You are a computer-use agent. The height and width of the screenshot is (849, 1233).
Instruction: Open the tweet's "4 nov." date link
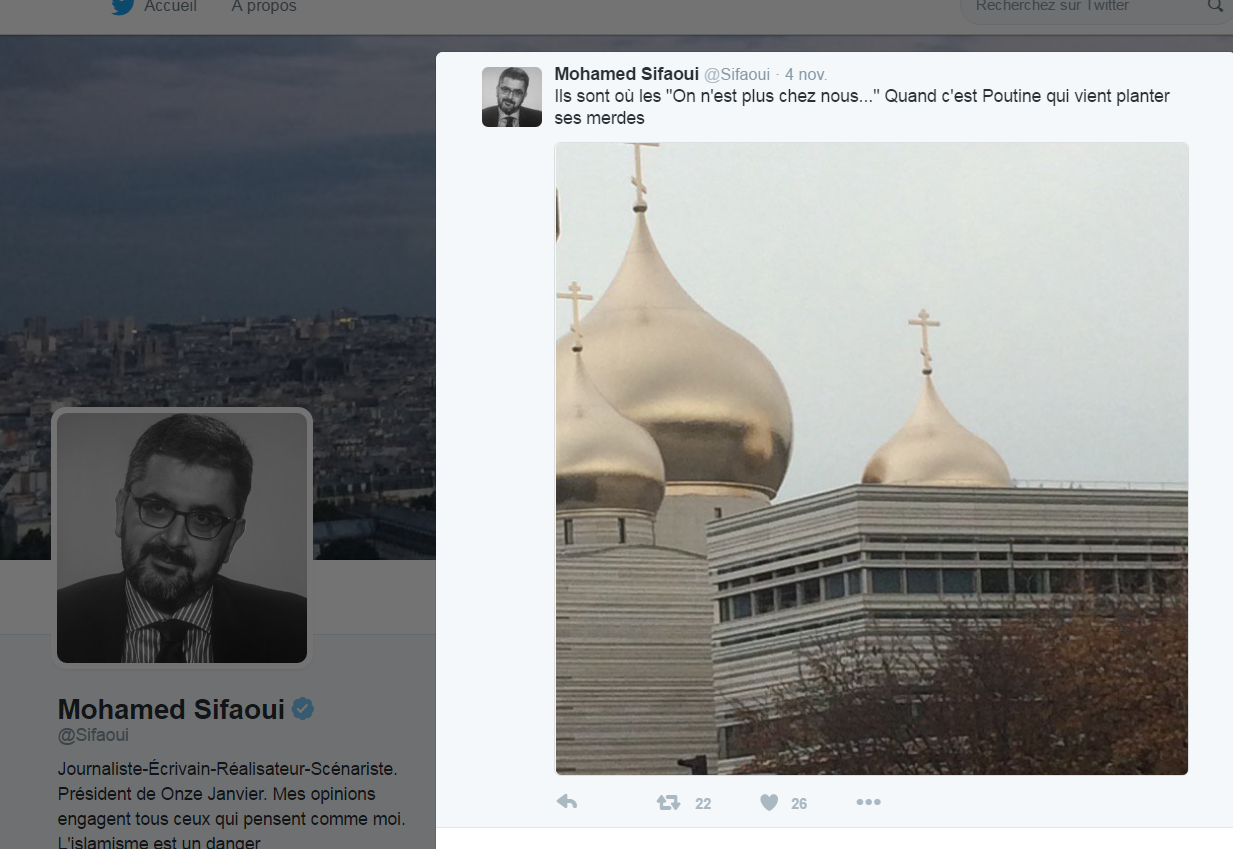coord(806,75)
